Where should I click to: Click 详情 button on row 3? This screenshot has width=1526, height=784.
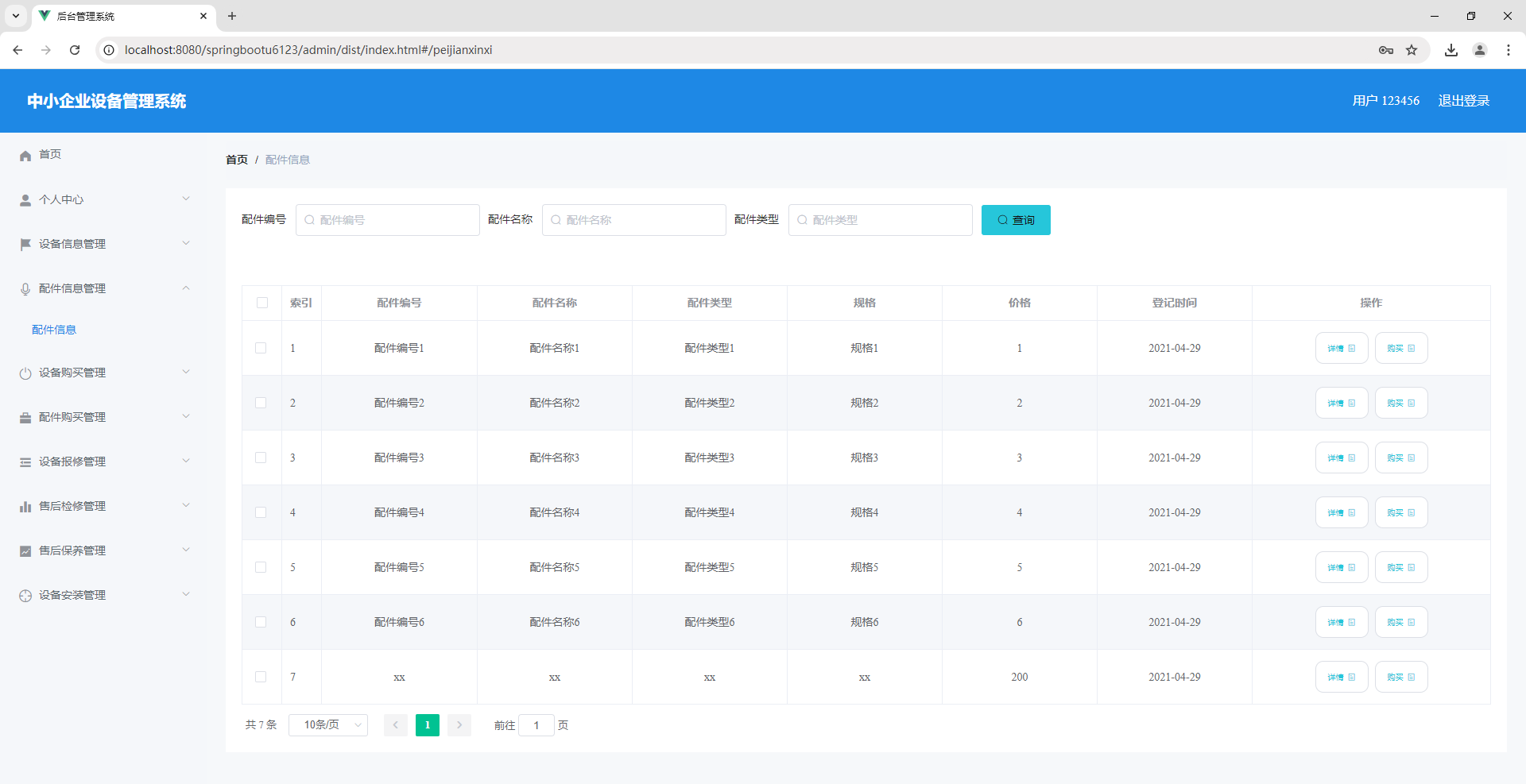[x=1341, y=458]
